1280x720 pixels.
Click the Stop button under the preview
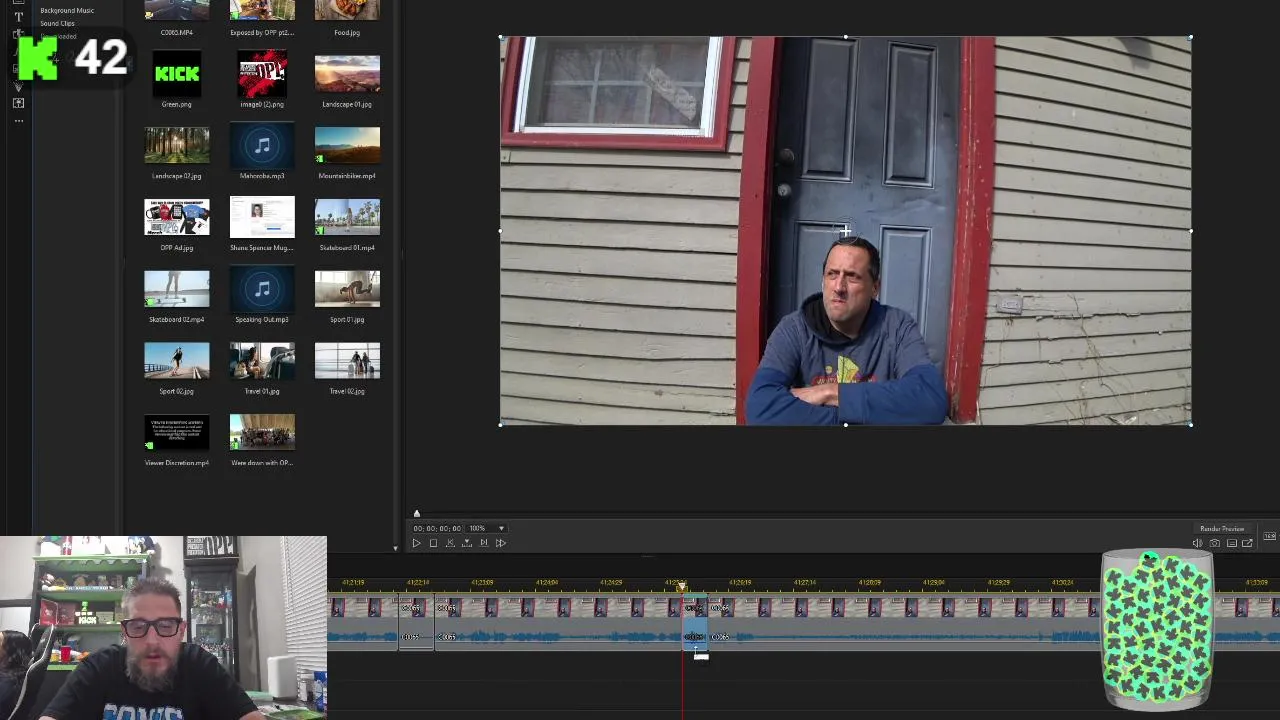click(433, 543)
